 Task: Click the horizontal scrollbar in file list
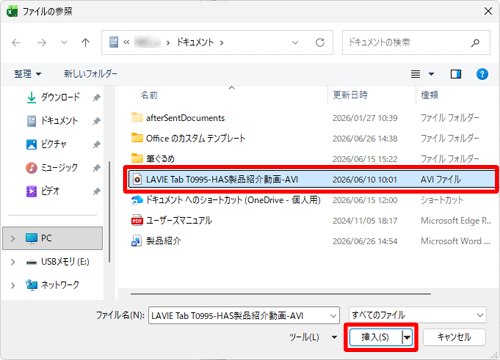(x=281, y=294)
